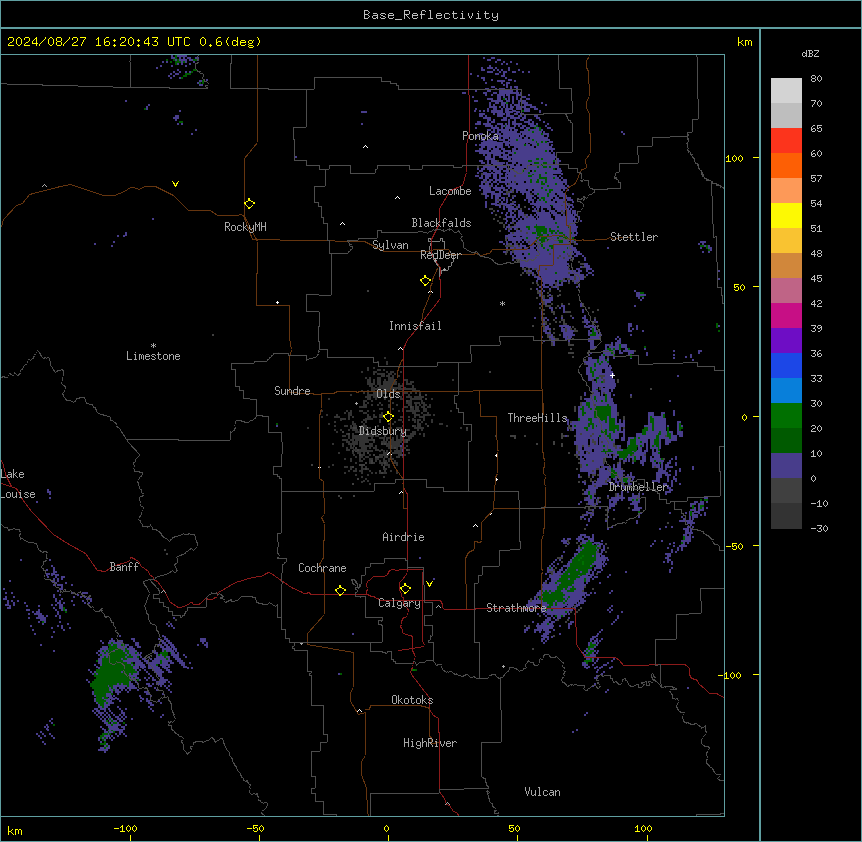The height and width of the screenshot is (842, 862).
Task: Pick the red 65 dBZ legend swatch
Action: pos(786,140)
